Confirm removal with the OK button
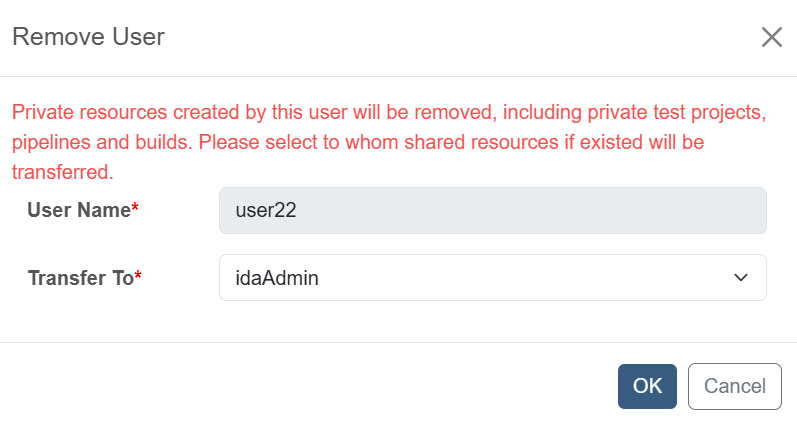Image resolution: width=797 pixels, height=428 pixels. (x=647, y=386)
